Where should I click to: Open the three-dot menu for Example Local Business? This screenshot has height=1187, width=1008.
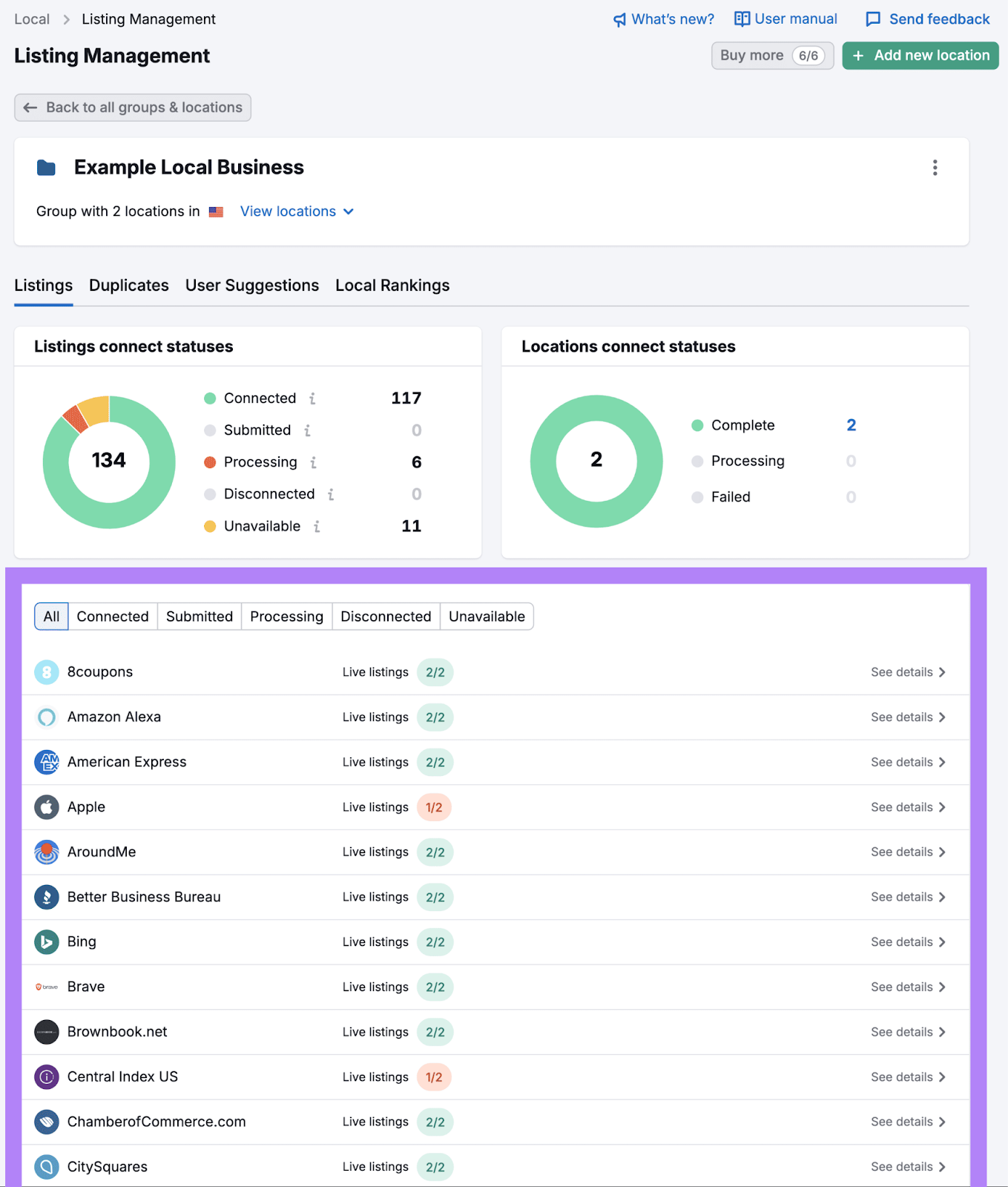pyautogui.click(x=935, y=168)
